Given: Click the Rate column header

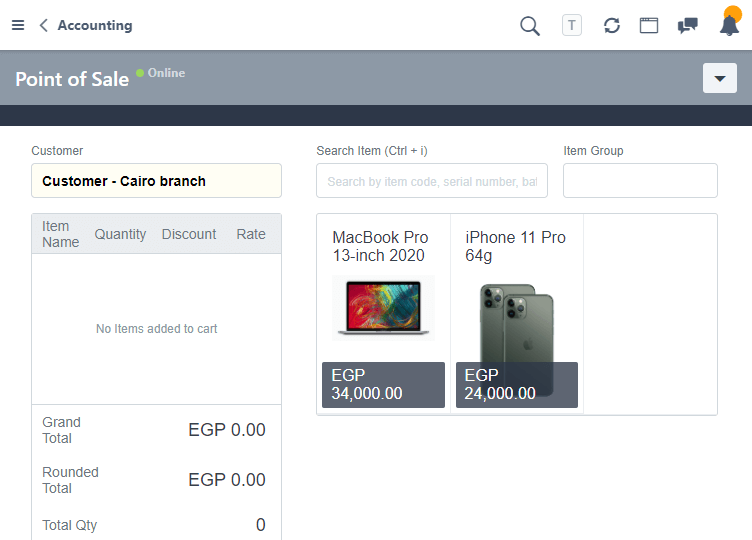Looking at the screenshot, I should pyautogui.click(x=251, y=234).
